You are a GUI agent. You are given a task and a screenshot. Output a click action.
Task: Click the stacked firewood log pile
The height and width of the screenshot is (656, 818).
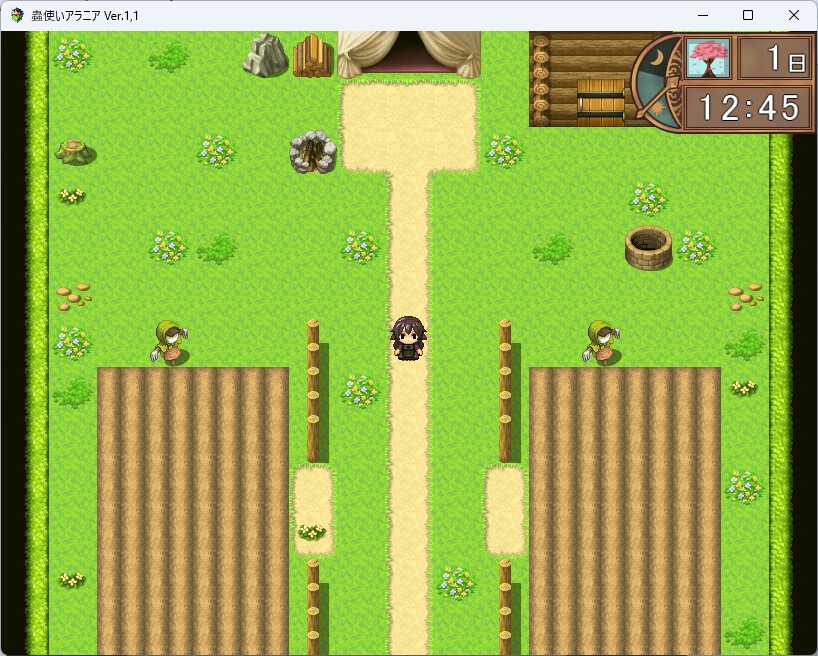pyautogui.click(x=312, y=56)
